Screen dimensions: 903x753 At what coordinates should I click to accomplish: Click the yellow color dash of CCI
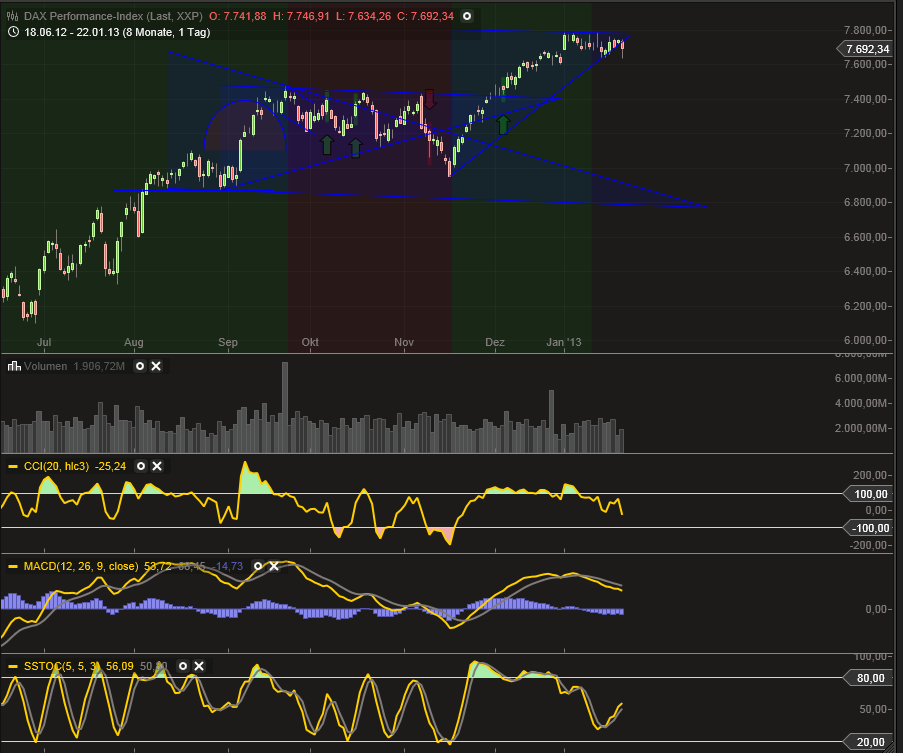coord(13,466)
